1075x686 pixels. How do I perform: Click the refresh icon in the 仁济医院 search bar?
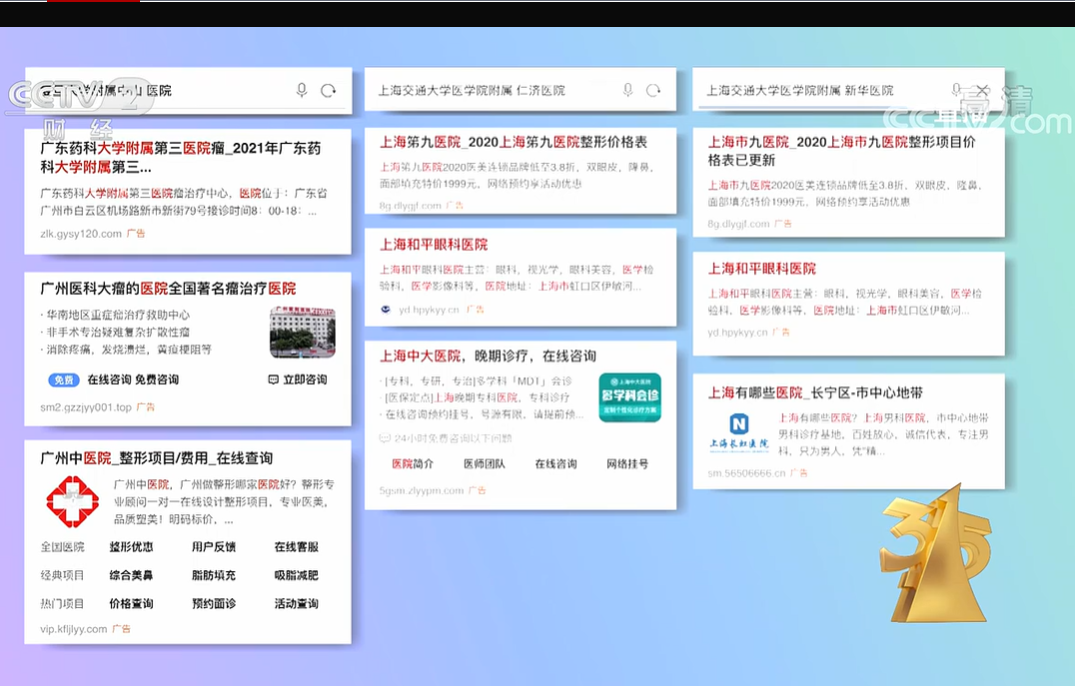pyautogui.click(x=653, y=90)
